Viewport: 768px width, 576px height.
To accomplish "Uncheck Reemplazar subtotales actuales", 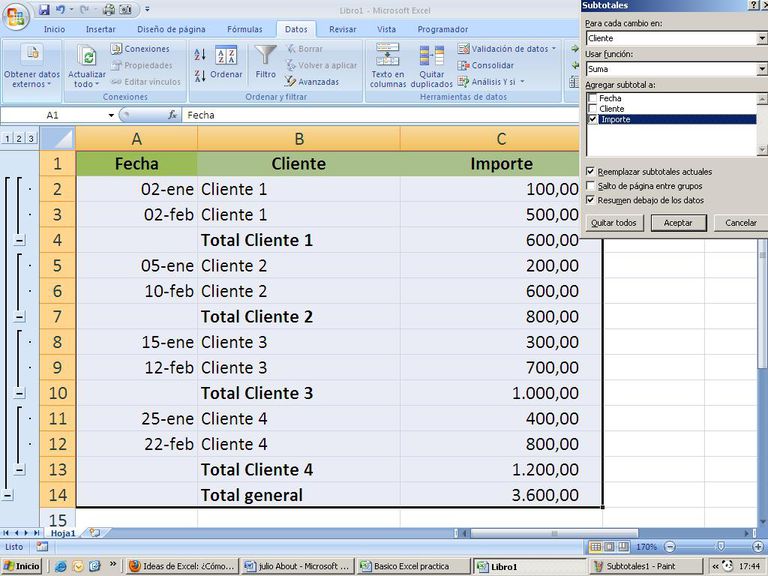I will (591, 172).
